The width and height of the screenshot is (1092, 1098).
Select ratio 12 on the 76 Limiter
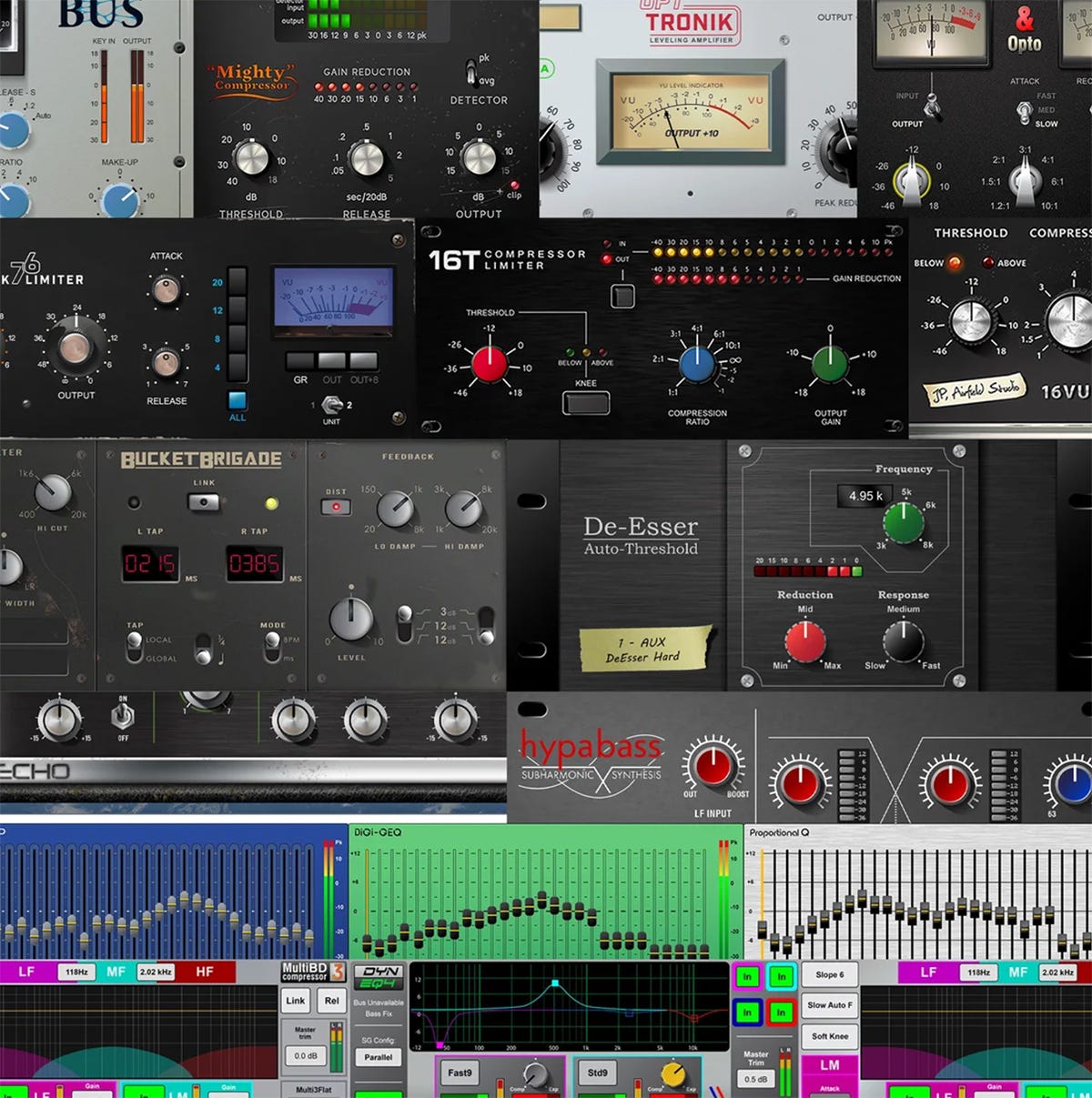pyautogui.click(x=237, y=310)
